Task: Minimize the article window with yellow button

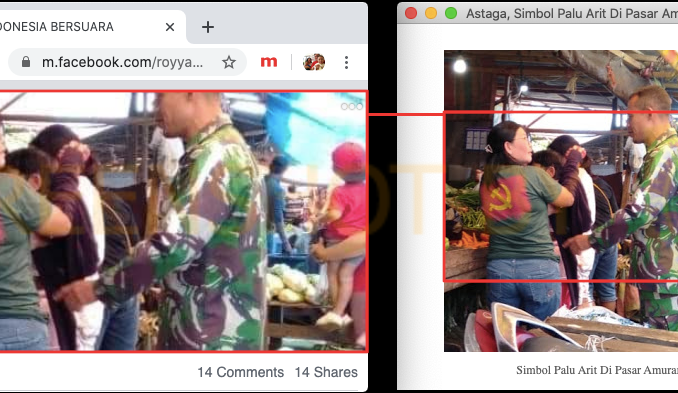Action: point(431,13)
